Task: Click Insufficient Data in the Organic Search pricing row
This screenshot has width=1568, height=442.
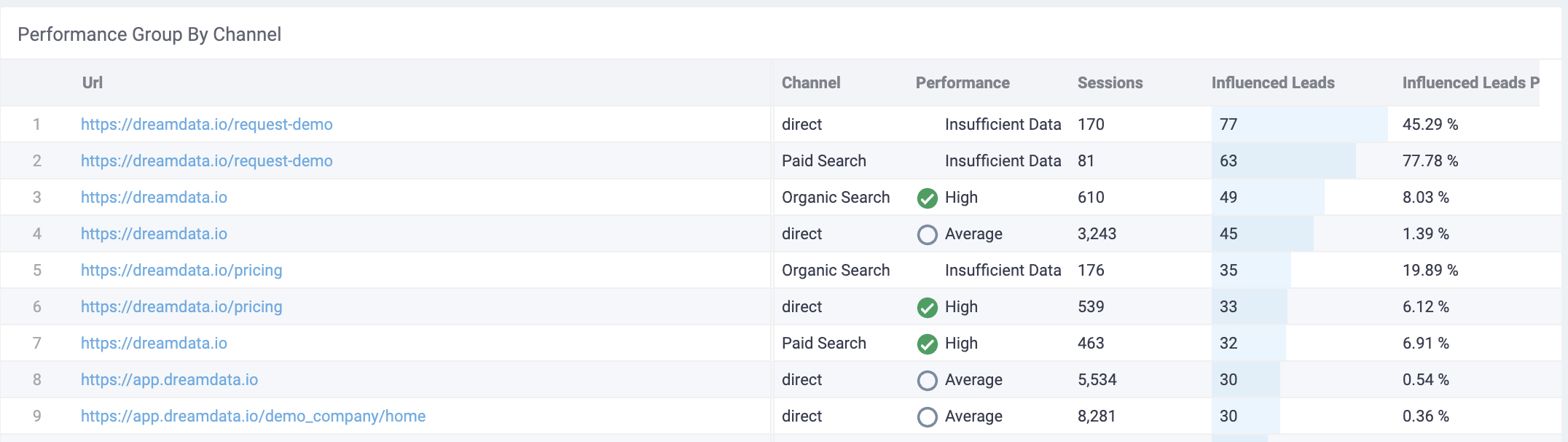Action: click(1003, 270)
